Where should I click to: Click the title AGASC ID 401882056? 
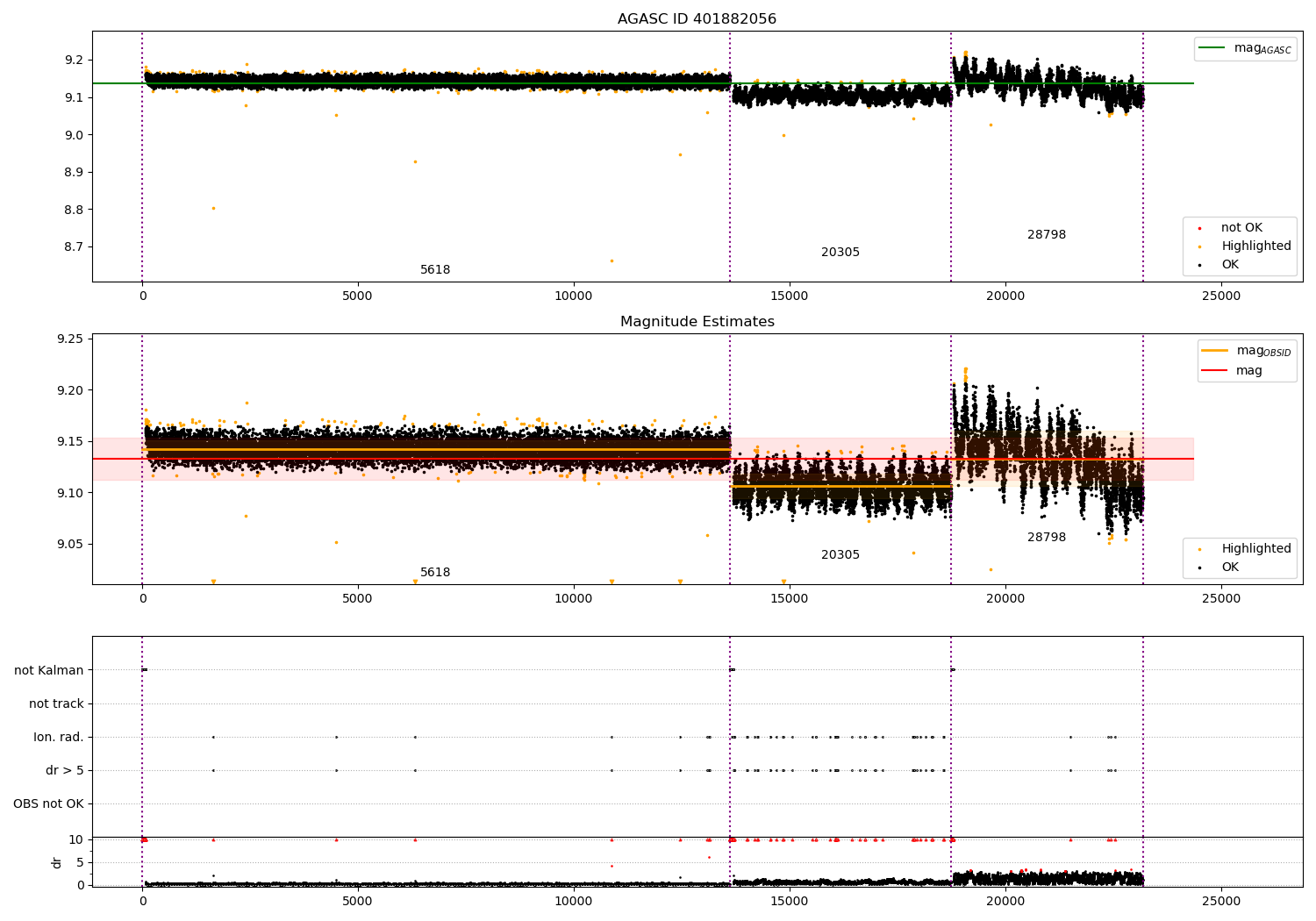point(697,19)
